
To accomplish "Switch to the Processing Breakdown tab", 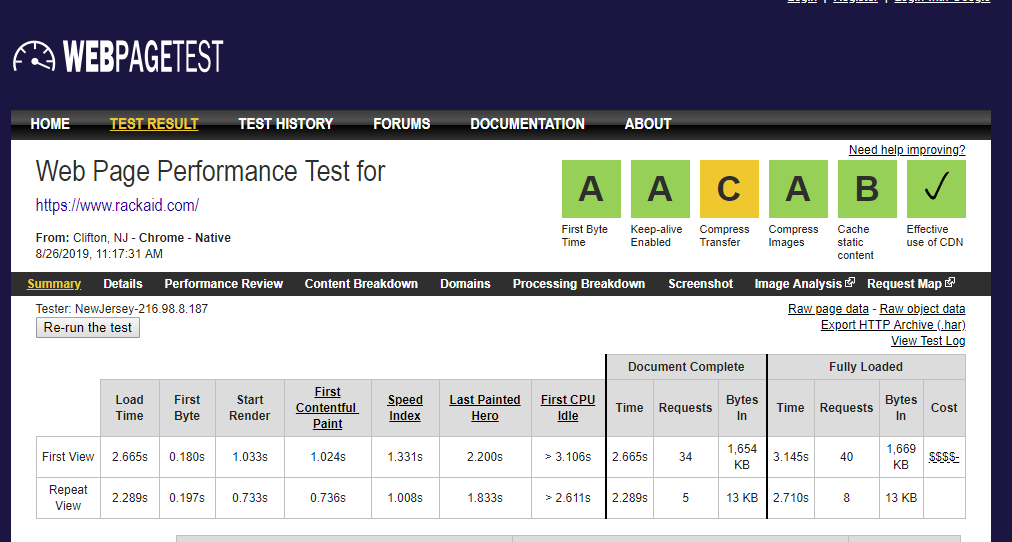I will tap(579, 284).
